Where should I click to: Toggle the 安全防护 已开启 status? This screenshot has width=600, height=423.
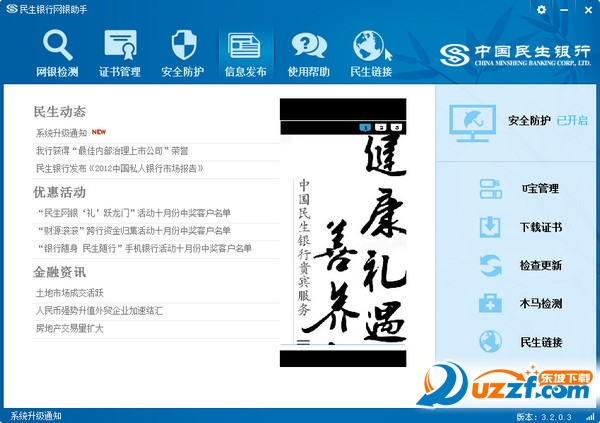[x=572, y=120]
